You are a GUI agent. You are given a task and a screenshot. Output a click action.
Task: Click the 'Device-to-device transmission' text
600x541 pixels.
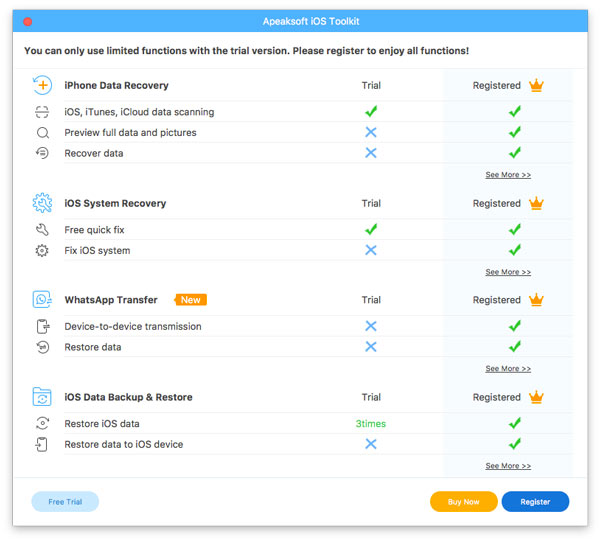(133, 326)
